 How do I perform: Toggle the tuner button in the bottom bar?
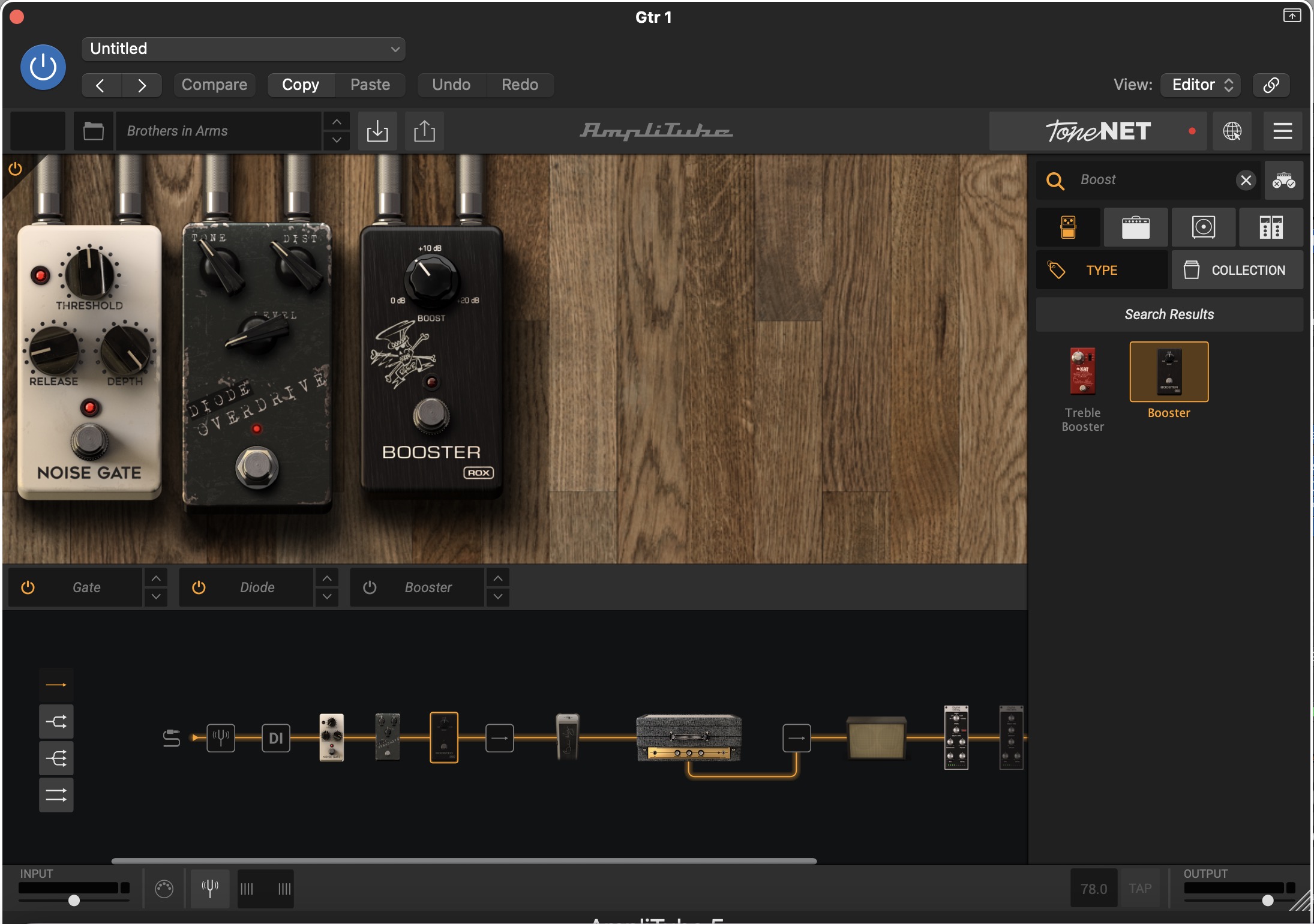[x=210, y=889]
